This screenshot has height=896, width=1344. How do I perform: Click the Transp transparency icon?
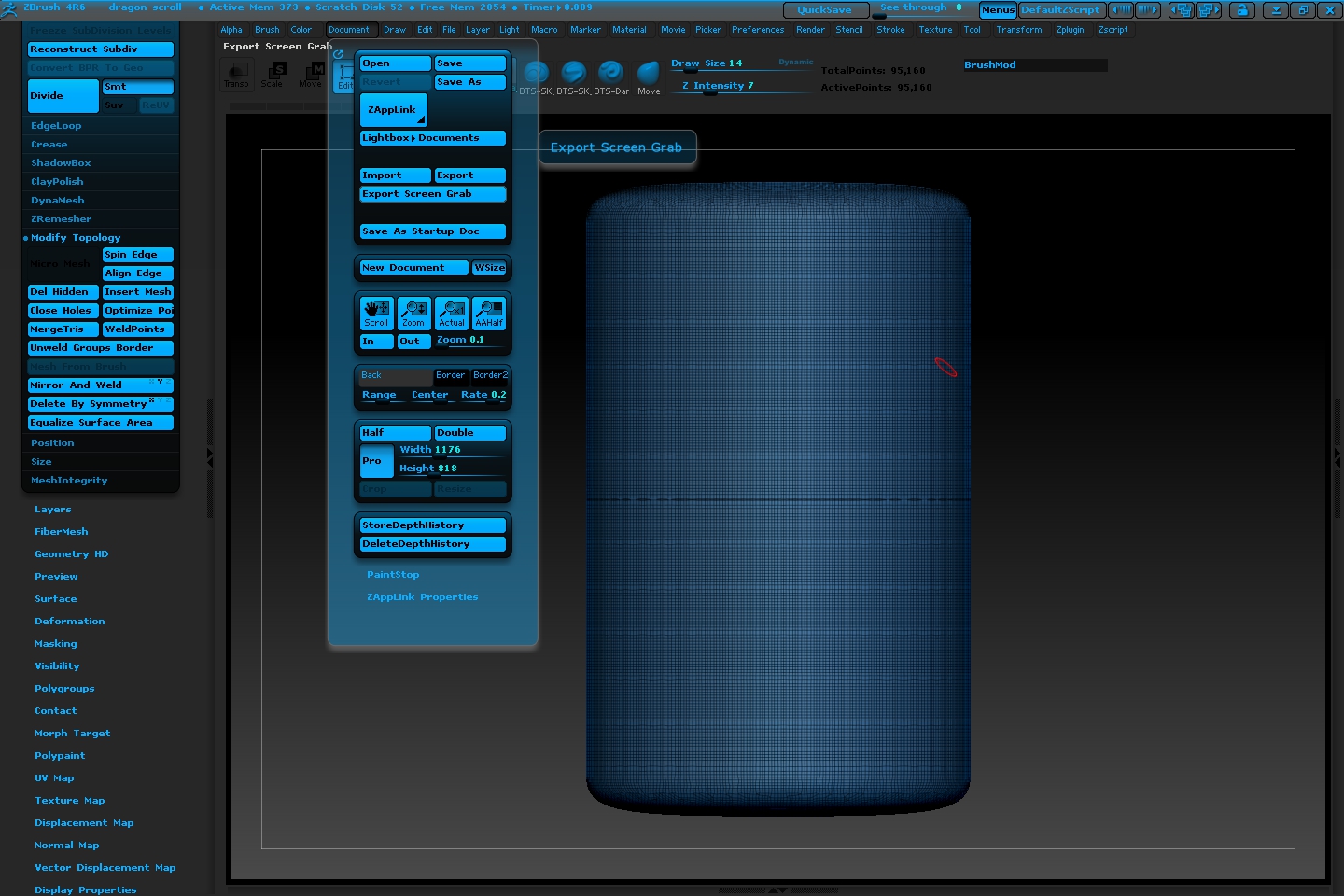pos(237,75)
